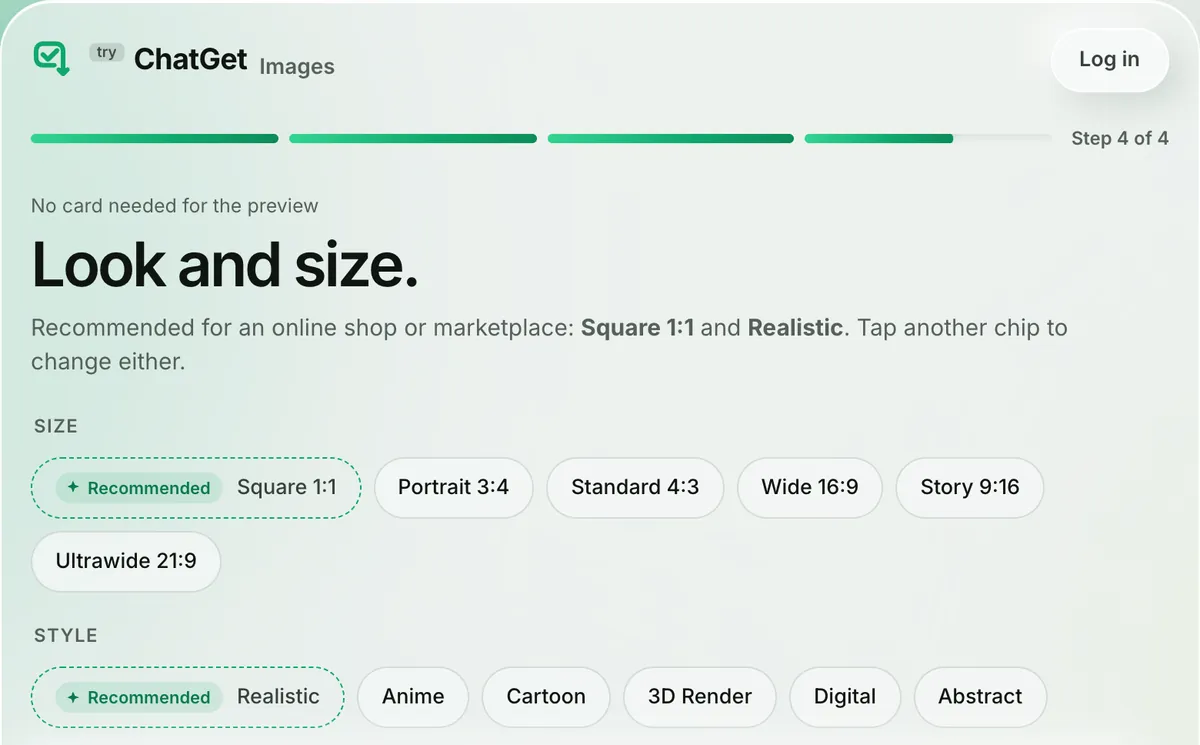Click the try badge beside ChatGet
This screenshot has height=745, width=1200.
[x=106, y=52]
